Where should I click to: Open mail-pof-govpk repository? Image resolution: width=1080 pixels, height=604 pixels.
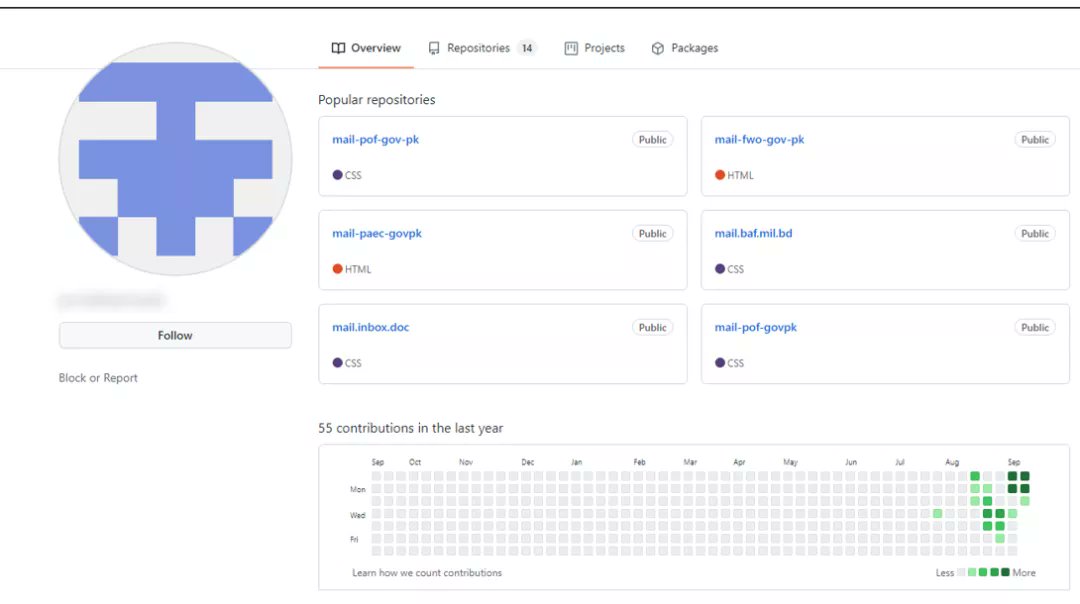pyautogui.click(x=756, y=327)
